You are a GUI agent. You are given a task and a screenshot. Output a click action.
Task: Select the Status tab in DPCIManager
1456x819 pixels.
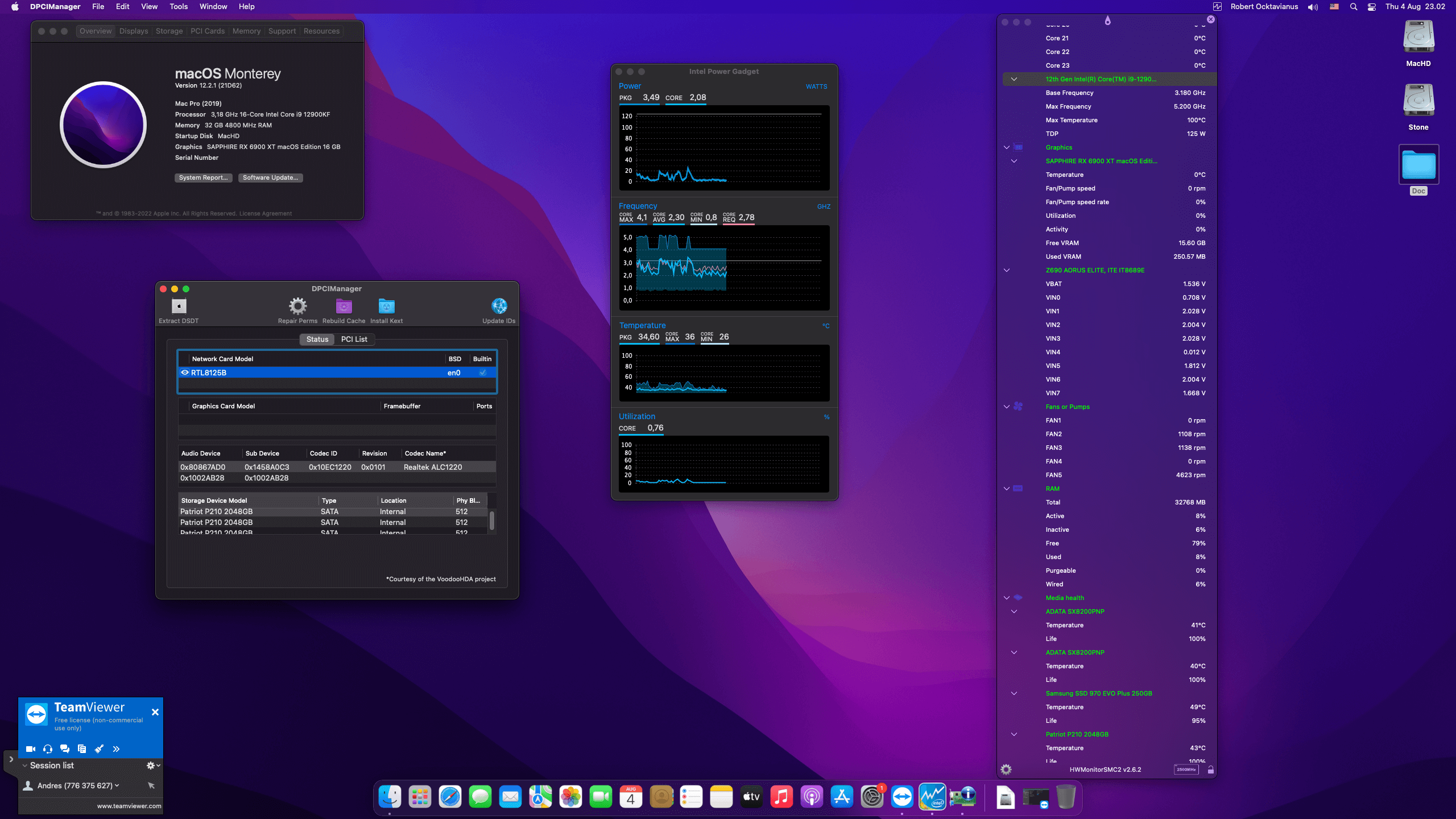[x=317, y=339]
